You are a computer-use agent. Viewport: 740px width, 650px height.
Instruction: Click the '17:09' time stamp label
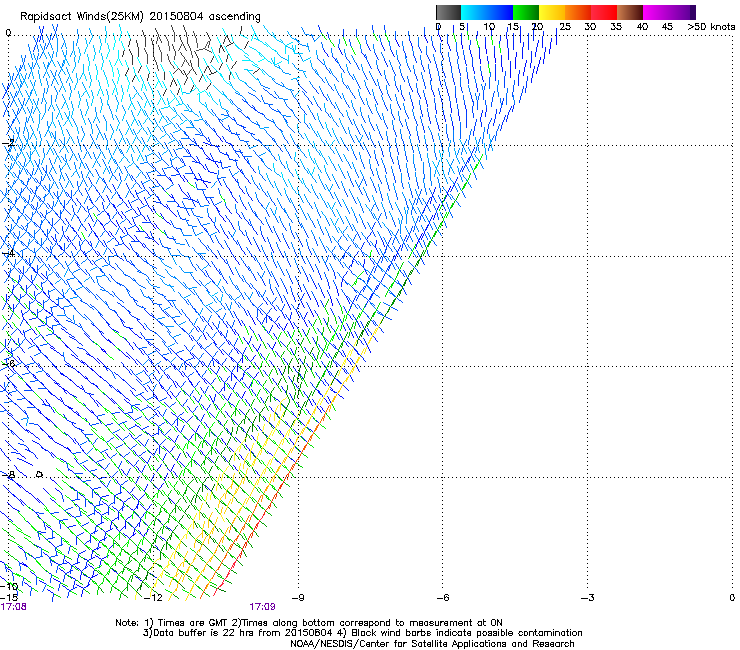(x=262, y=607)
